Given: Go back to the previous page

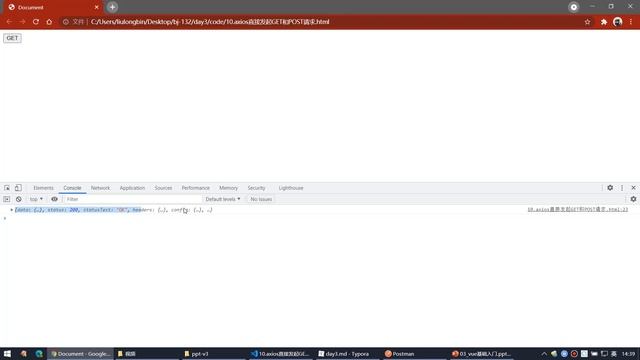Looking at the screenshot, I should (9, 22).
